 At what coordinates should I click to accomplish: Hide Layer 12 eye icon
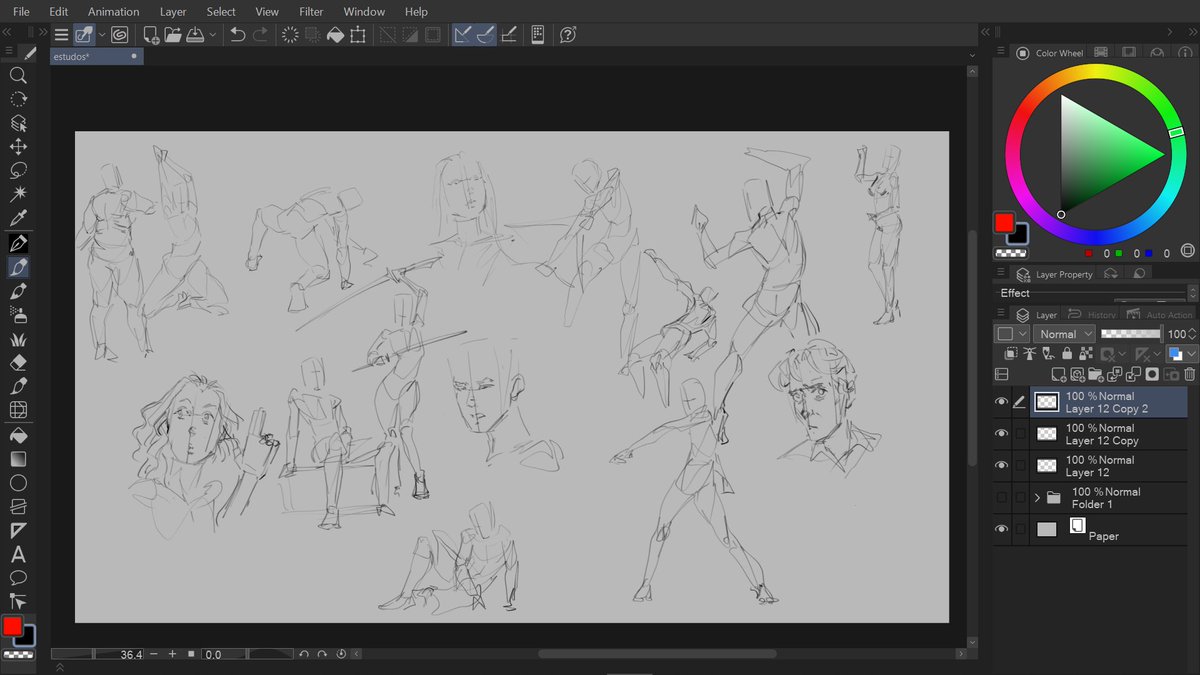tap(1001, 466)
